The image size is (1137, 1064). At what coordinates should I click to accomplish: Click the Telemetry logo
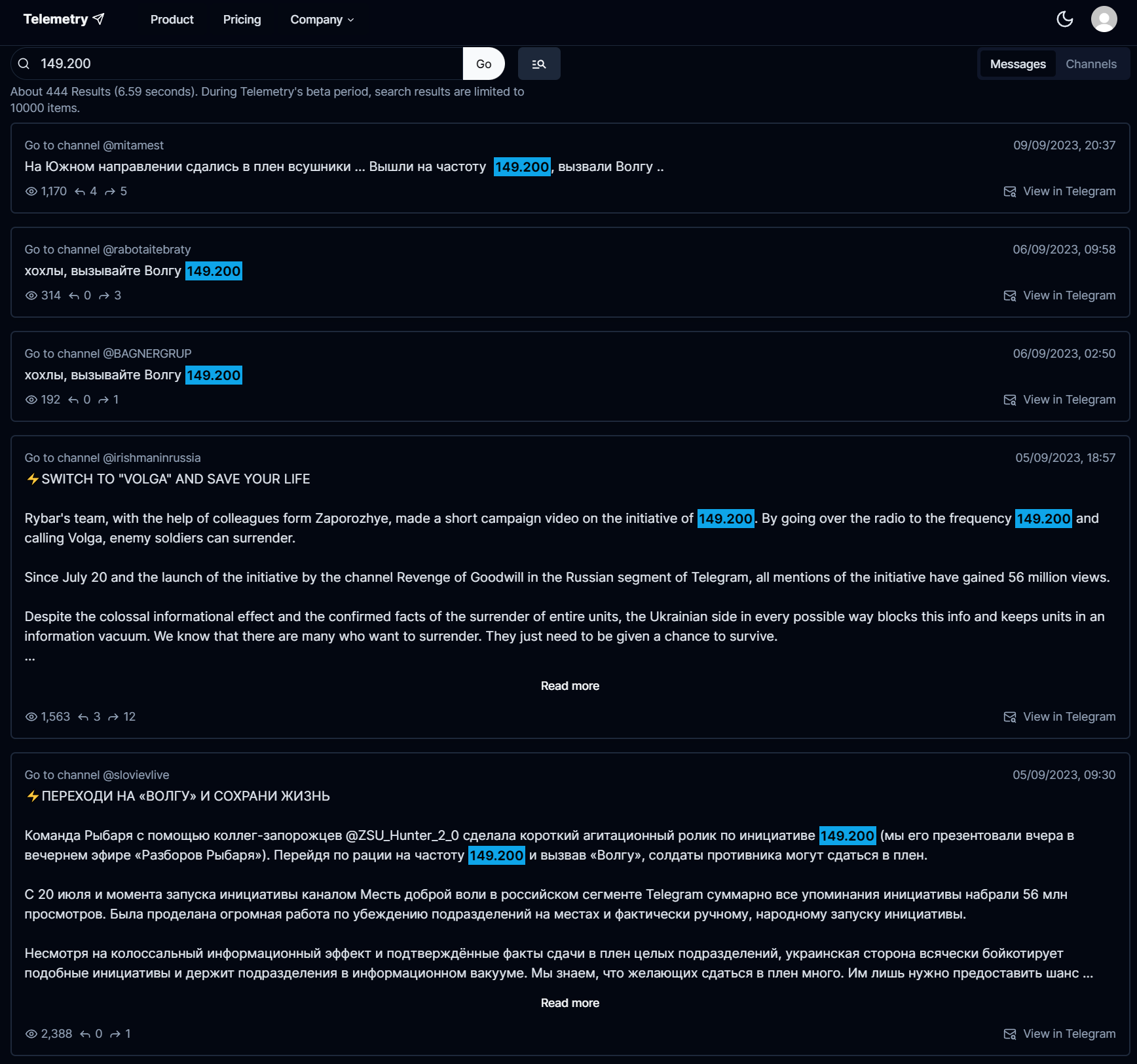(64, 19)
